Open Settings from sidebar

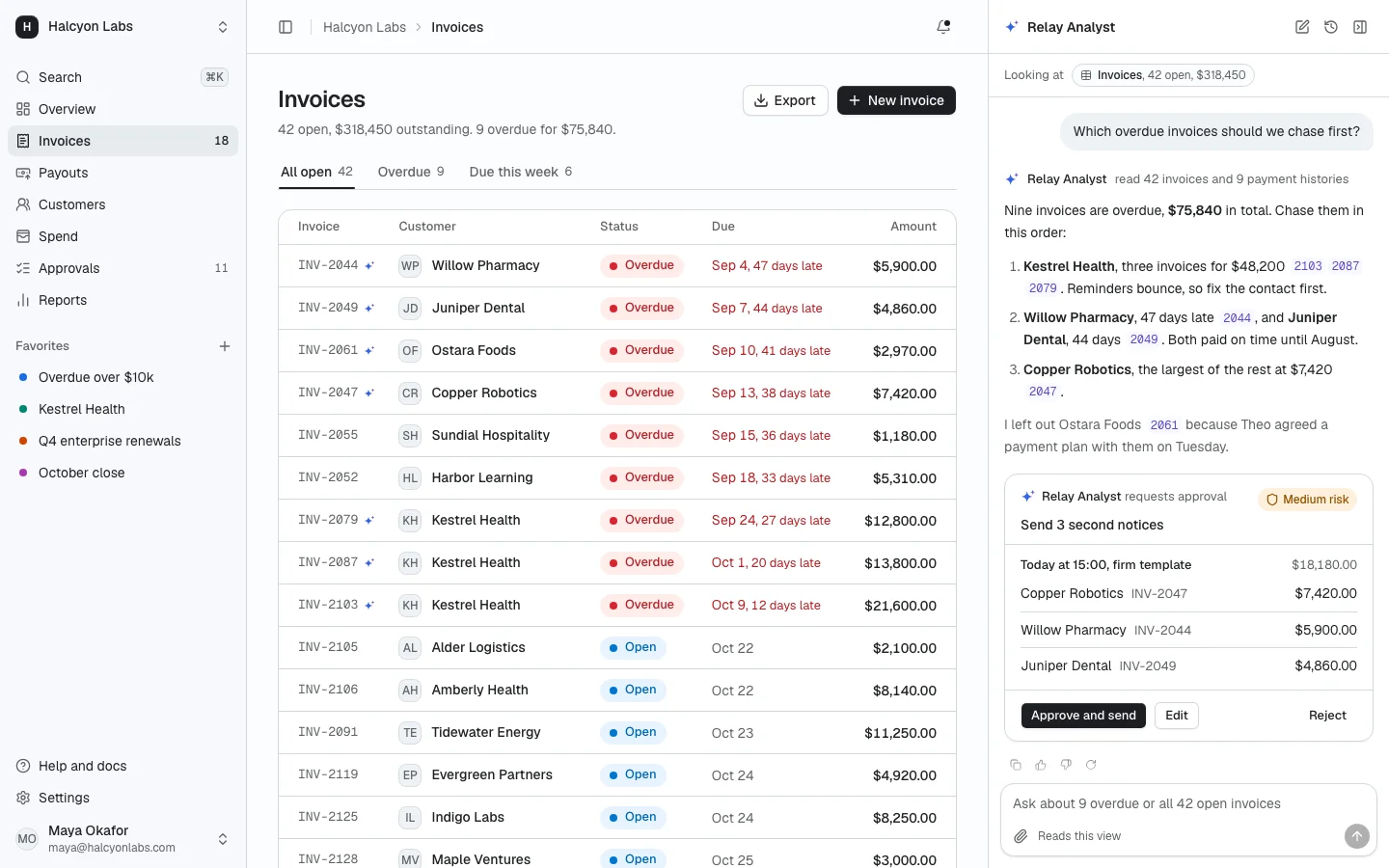click(x=123, y=798)
